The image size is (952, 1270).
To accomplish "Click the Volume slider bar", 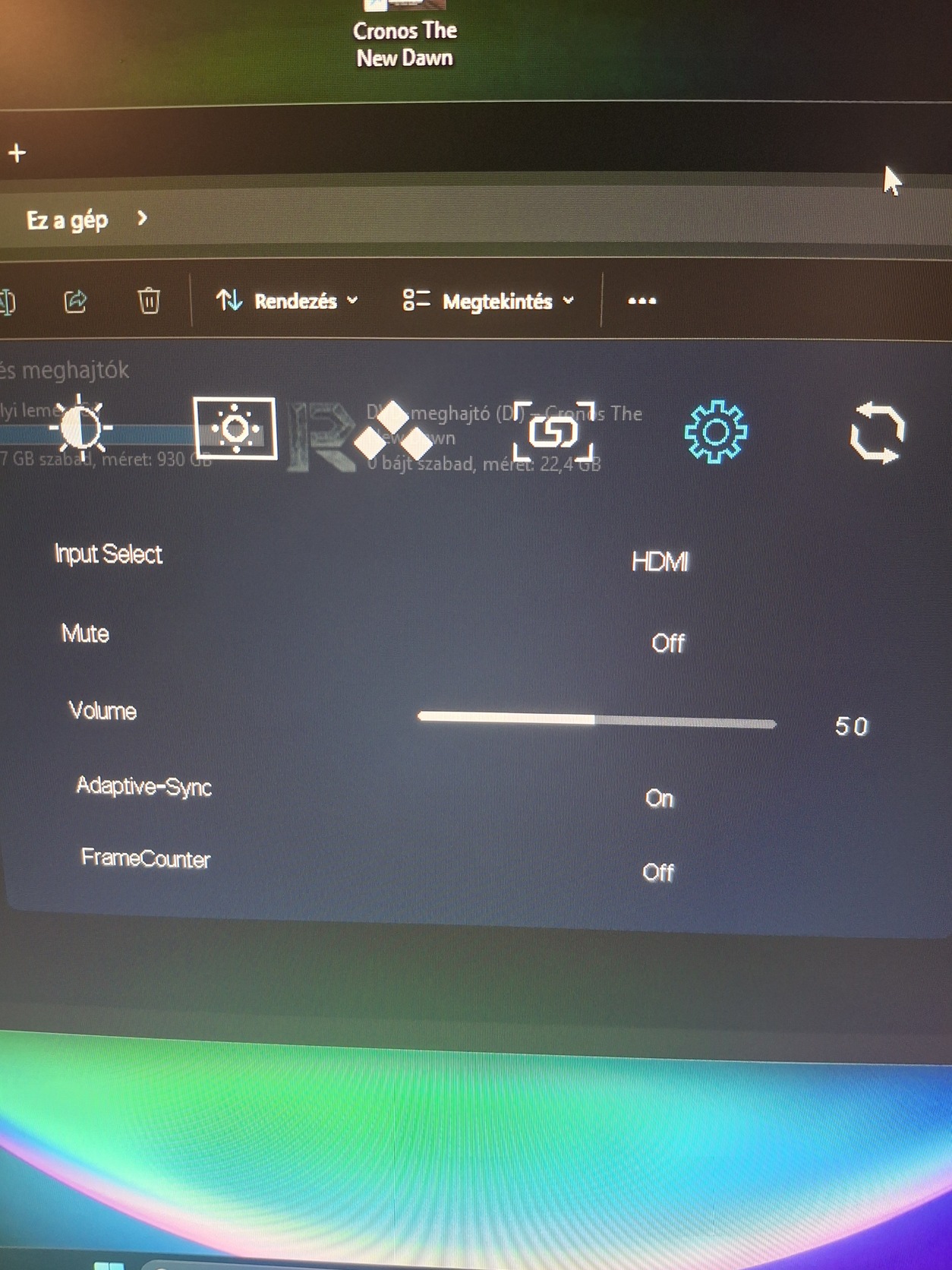I will pos(597,719).
